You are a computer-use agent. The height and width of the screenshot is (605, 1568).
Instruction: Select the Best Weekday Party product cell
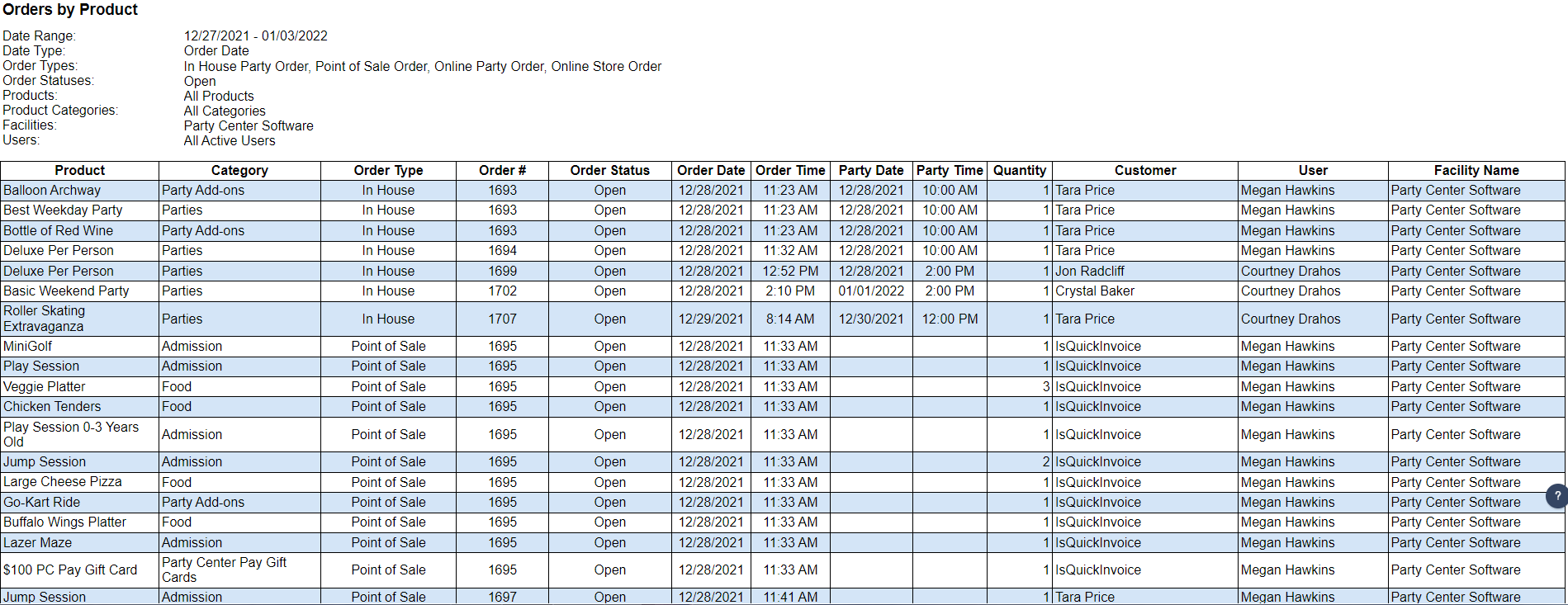[80, 210]
